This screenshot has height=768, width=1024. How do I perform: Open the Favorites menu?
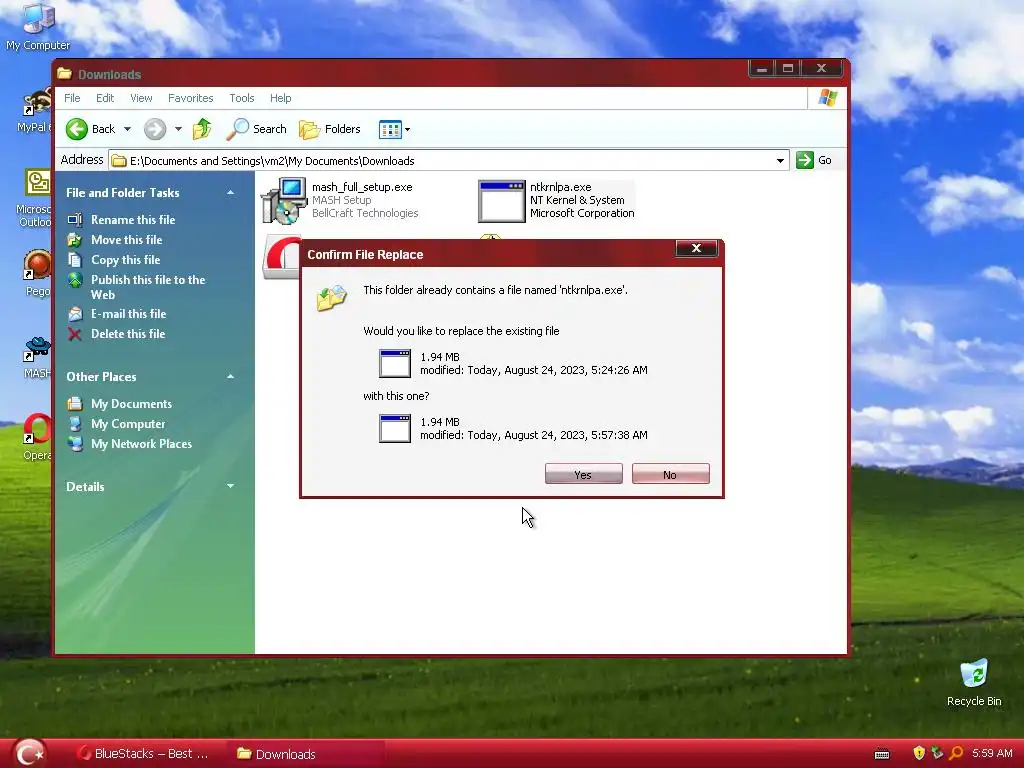(x=191, y=98)
